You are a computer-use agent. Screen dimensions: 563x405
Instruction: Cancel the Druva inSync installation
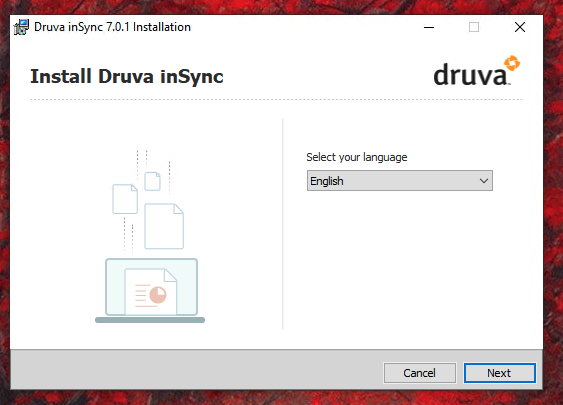pyautogui.click(x=420, y=373)
